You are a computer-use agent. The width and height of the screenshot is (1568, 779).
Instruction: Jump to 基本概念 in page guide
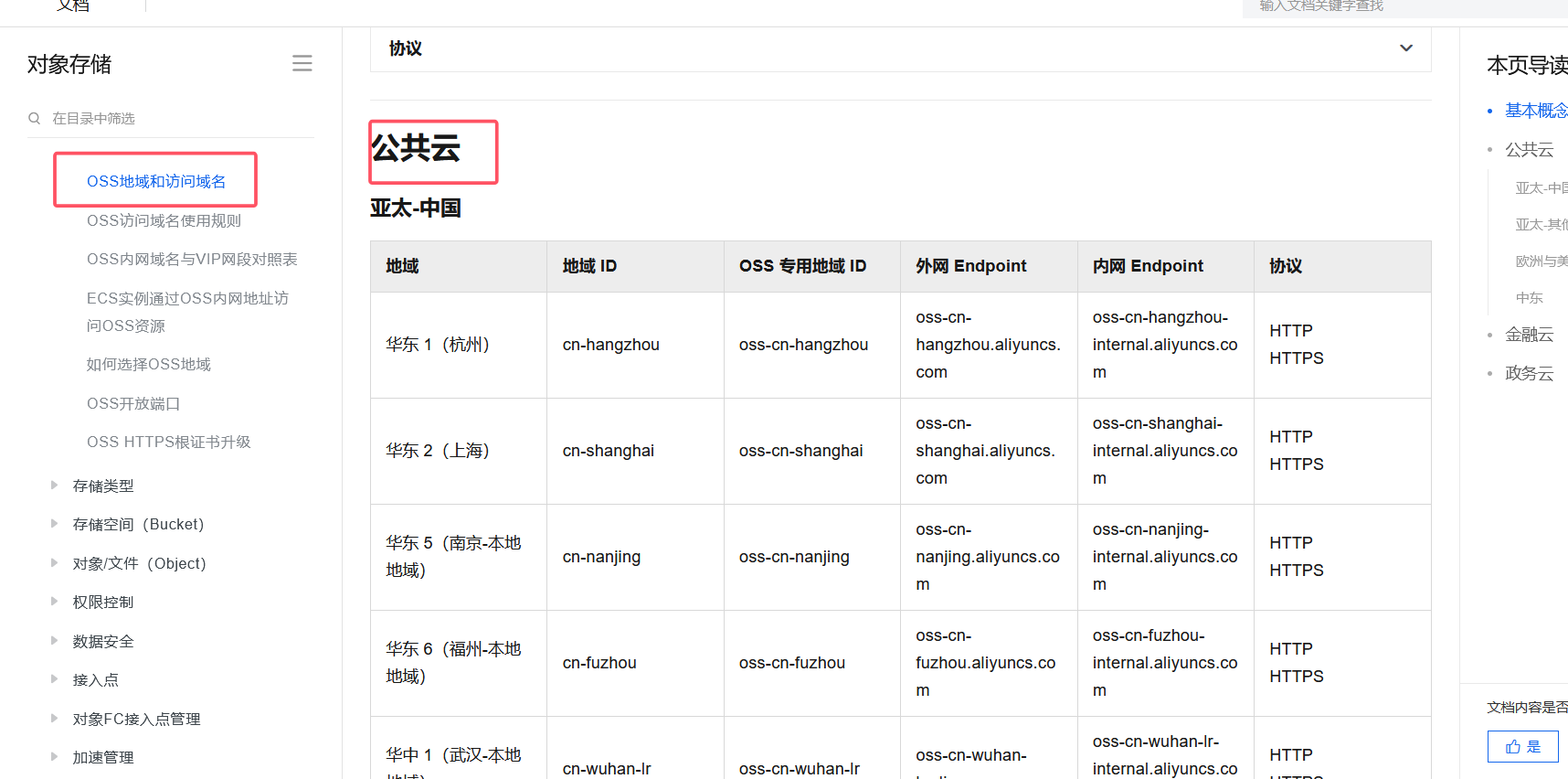point(1536,111)
